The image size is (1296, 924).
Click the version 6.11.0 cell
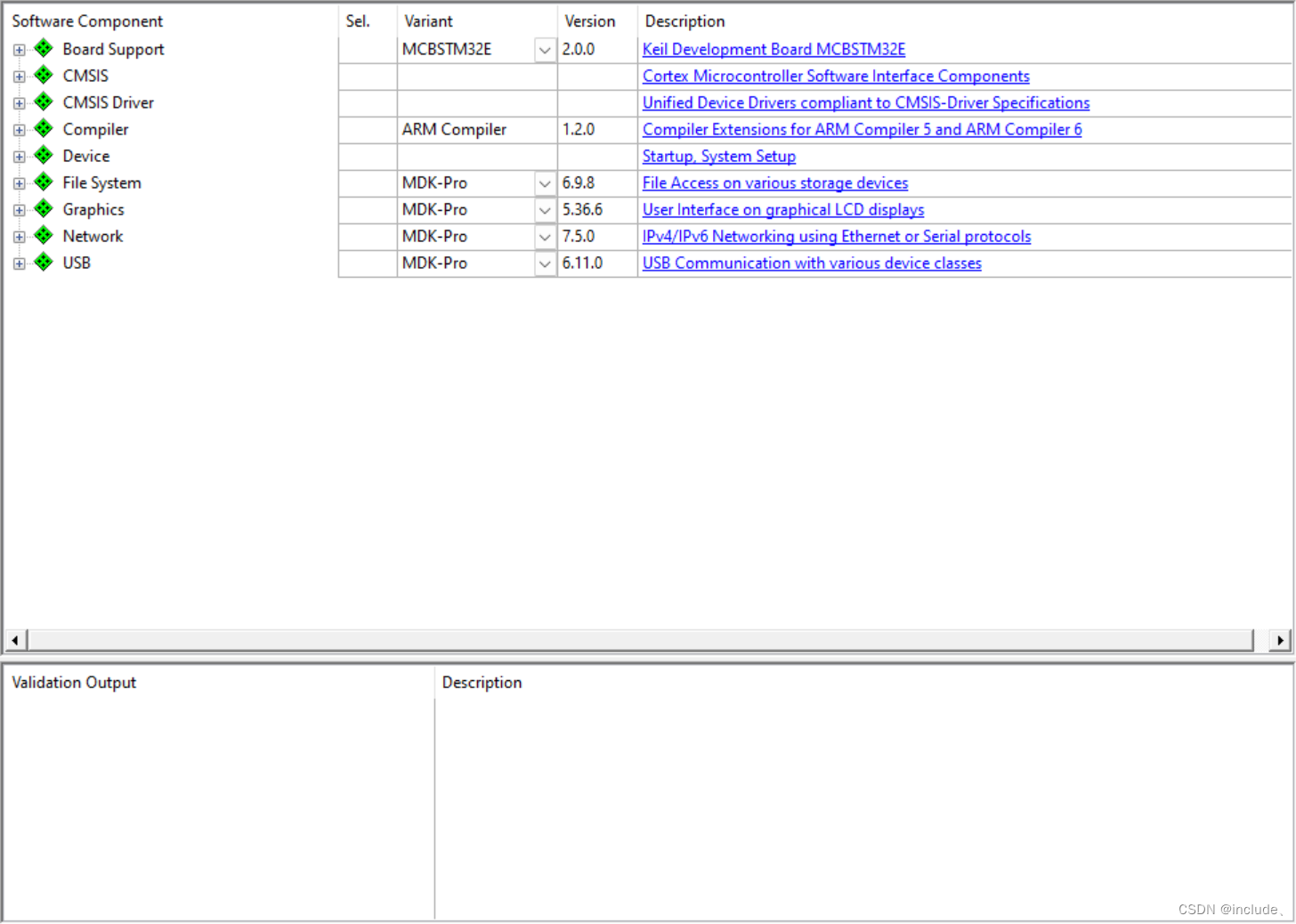pos(597,263)
